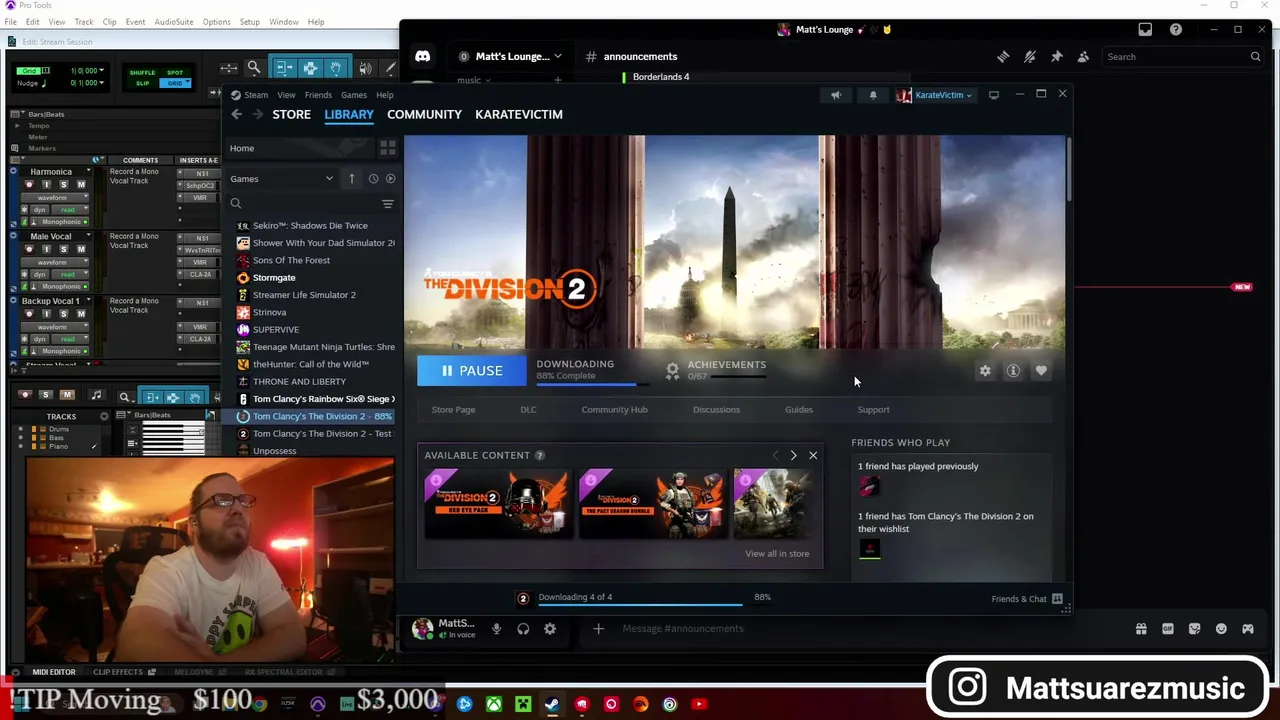Solo the Harmonica track
Viewport: 1280px width, 720px height.
63,185
